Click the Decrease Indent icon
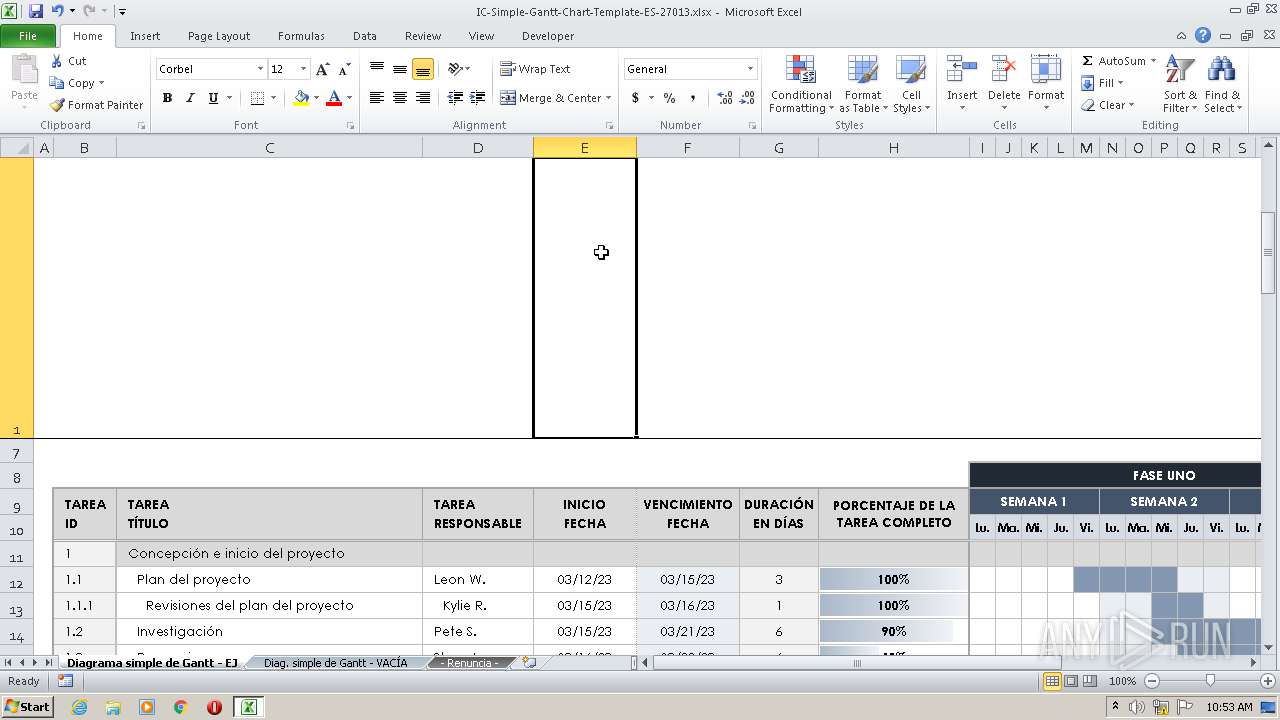The image size is (1280, 720). 455,98
